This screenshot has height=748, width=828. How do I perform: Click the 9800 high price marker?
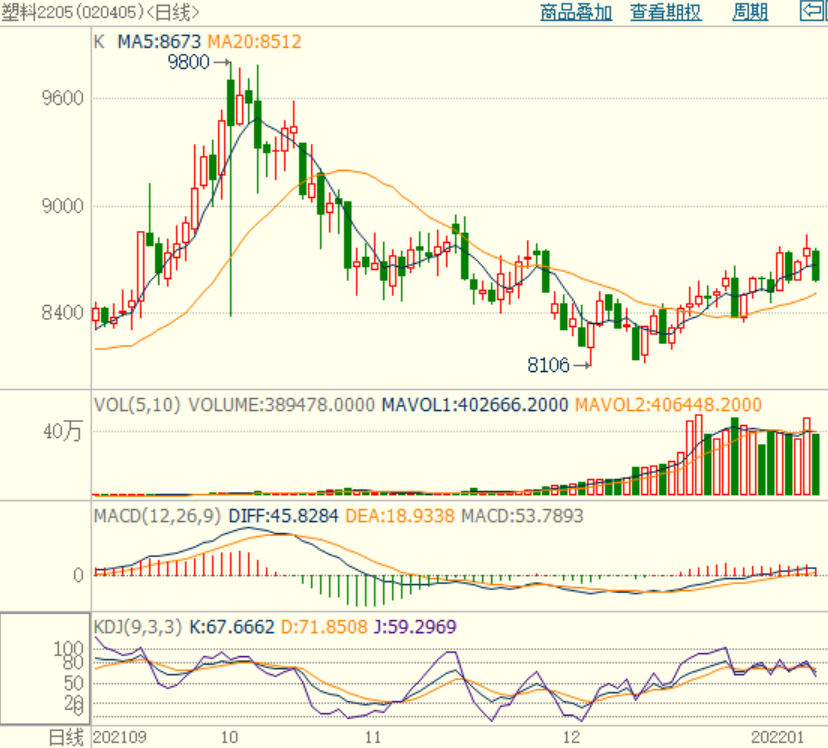point(189,63)
